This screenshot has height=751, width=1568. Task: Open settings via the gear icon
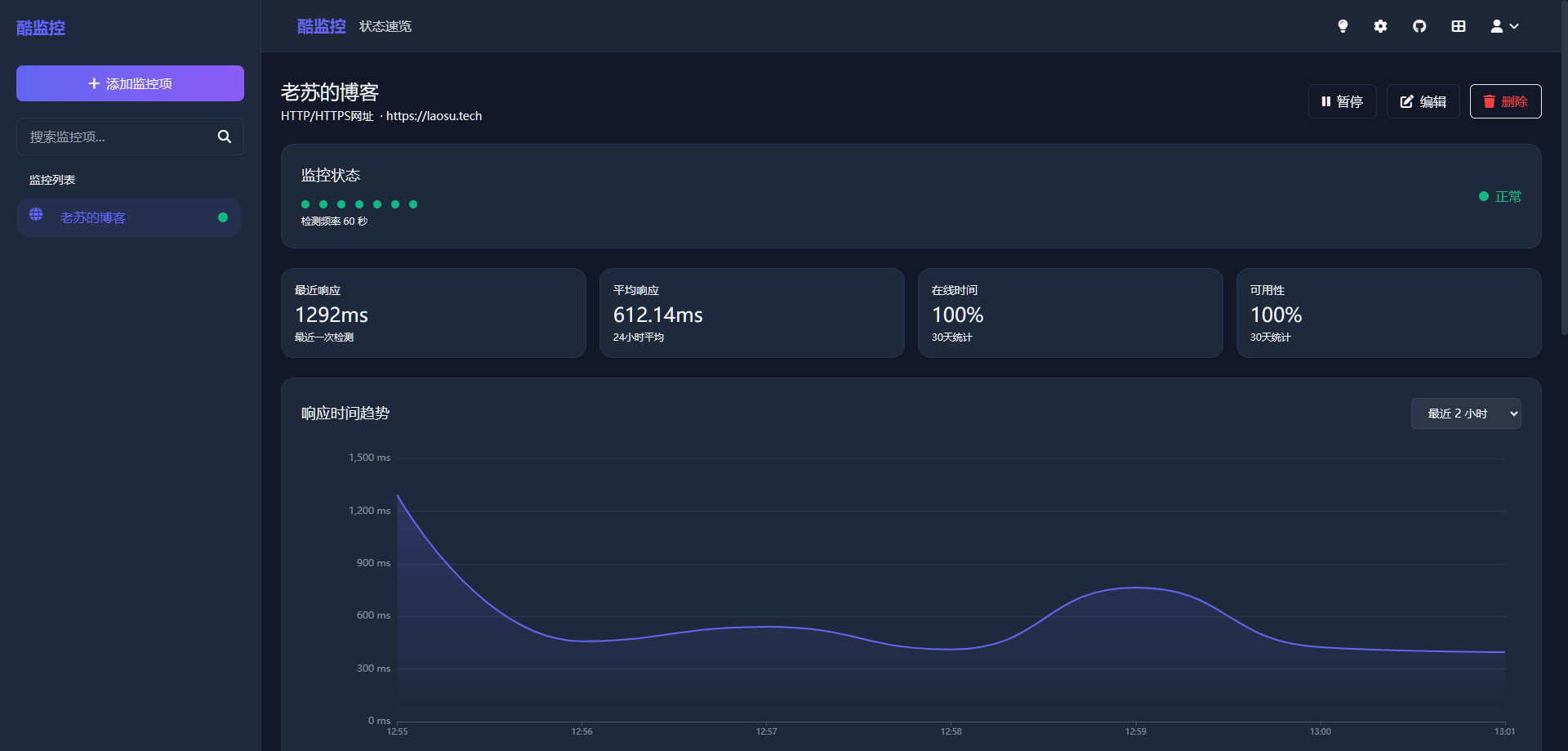pyautogui.click(x=1380, y=26)
